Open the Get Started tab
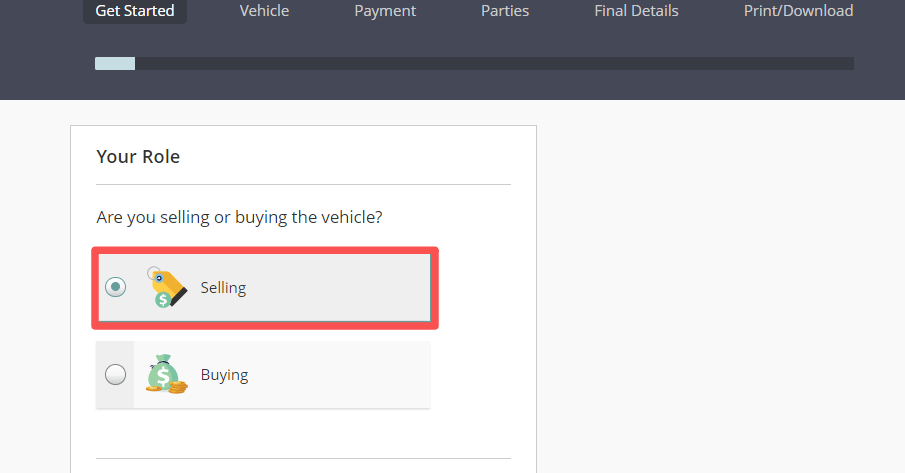The width and height of the screenshot is (905, 473). point(135,11)
